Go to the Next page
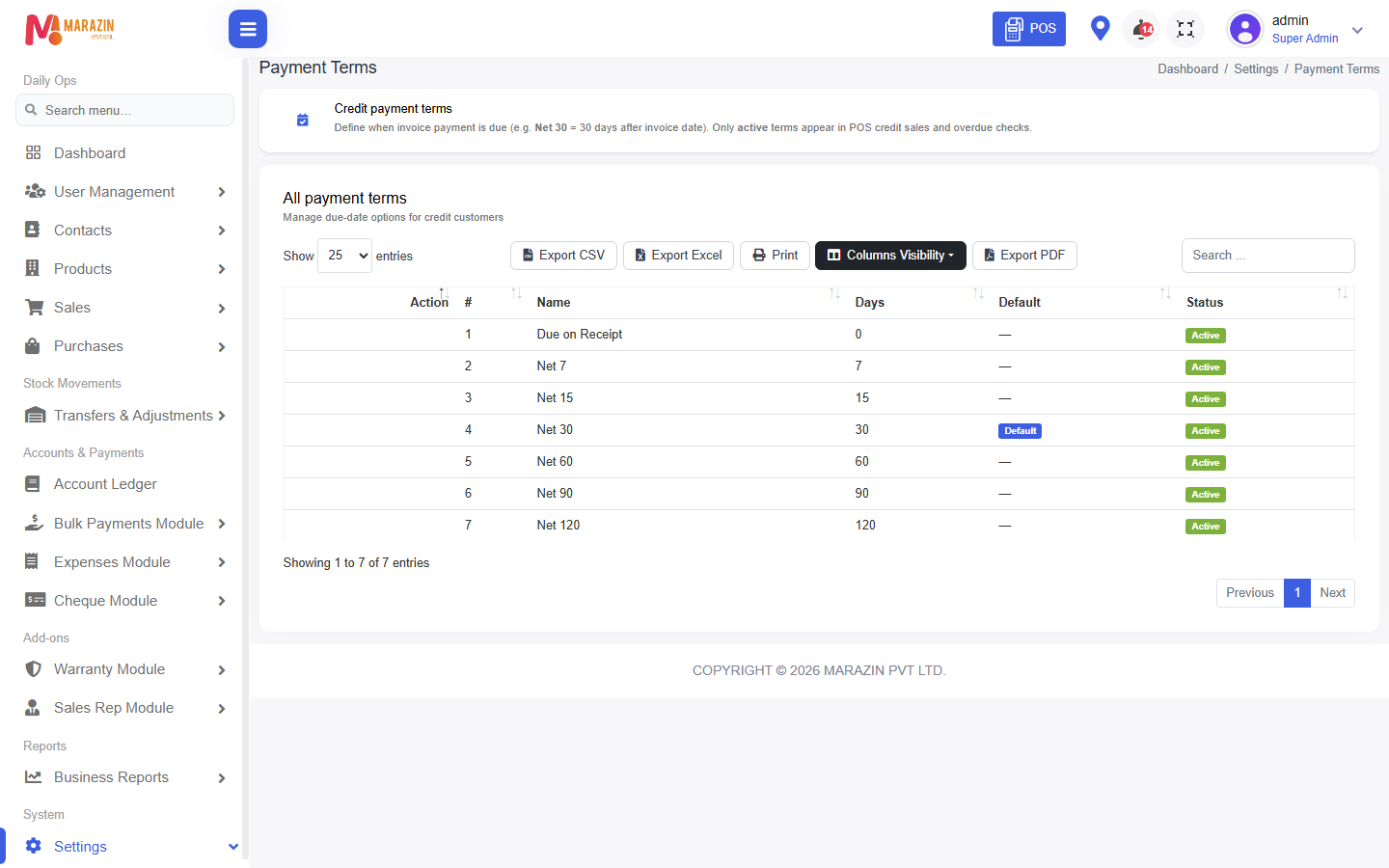This screenshot has width=1389, height=868. (1333, 593)
